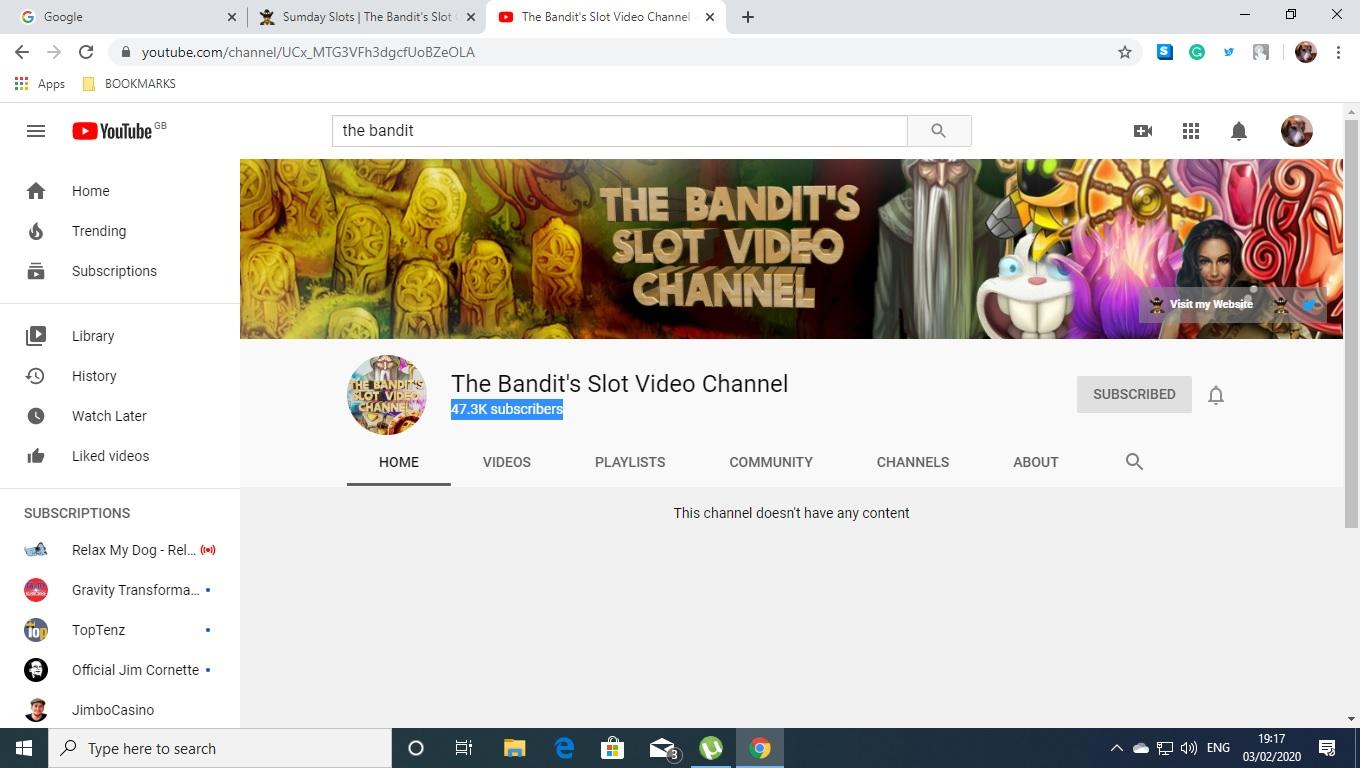Click the YouTube search input field
The height and width of the screenshot is (768, 1360).
coord(620,131)
